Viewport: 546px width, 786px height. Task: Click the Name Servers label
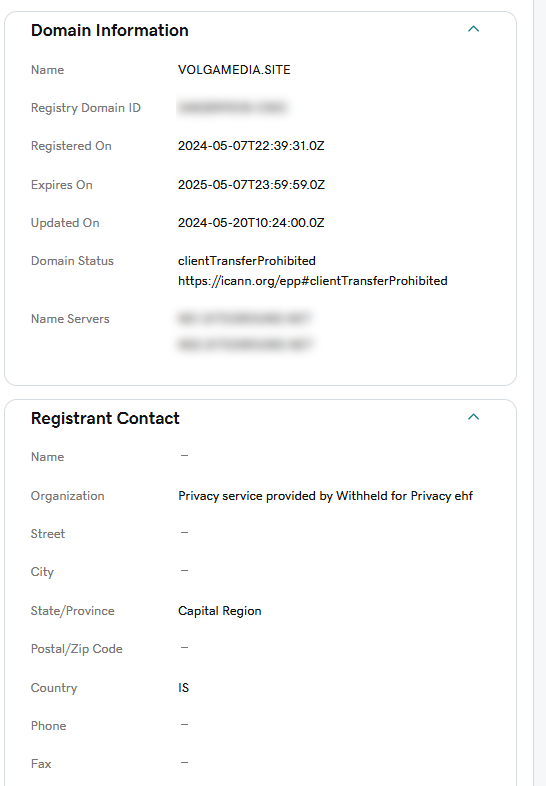[x=70, y=319]
